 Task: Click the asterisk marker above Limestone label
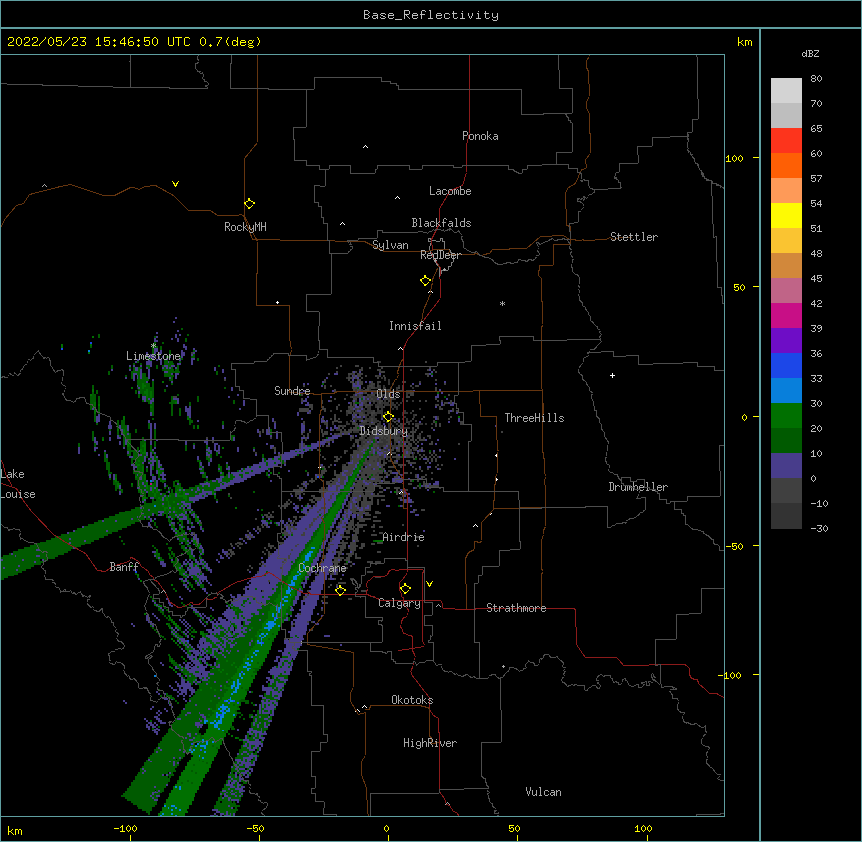coord(153,346)
